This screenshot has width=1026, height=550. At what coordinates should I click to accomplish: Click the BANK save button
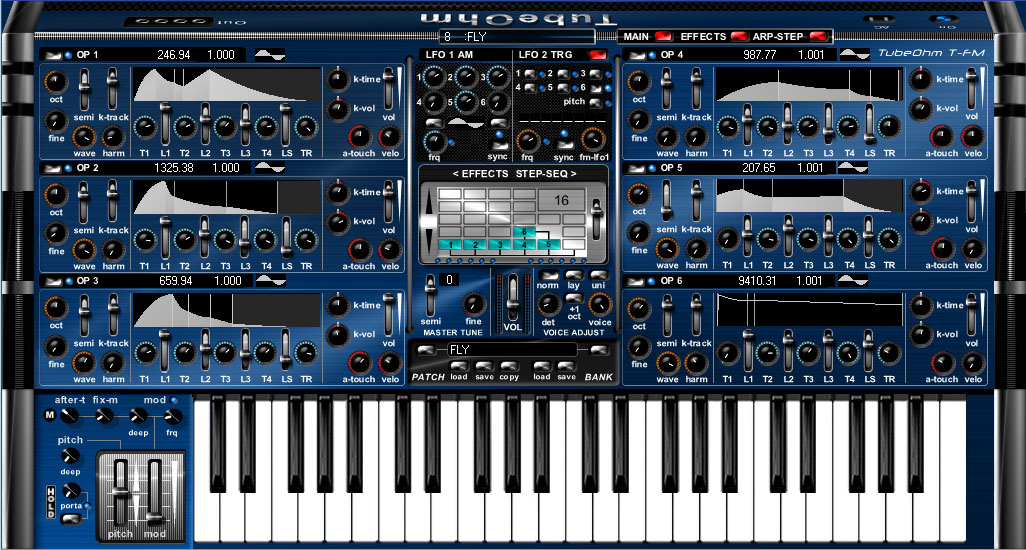pos(567,366)
